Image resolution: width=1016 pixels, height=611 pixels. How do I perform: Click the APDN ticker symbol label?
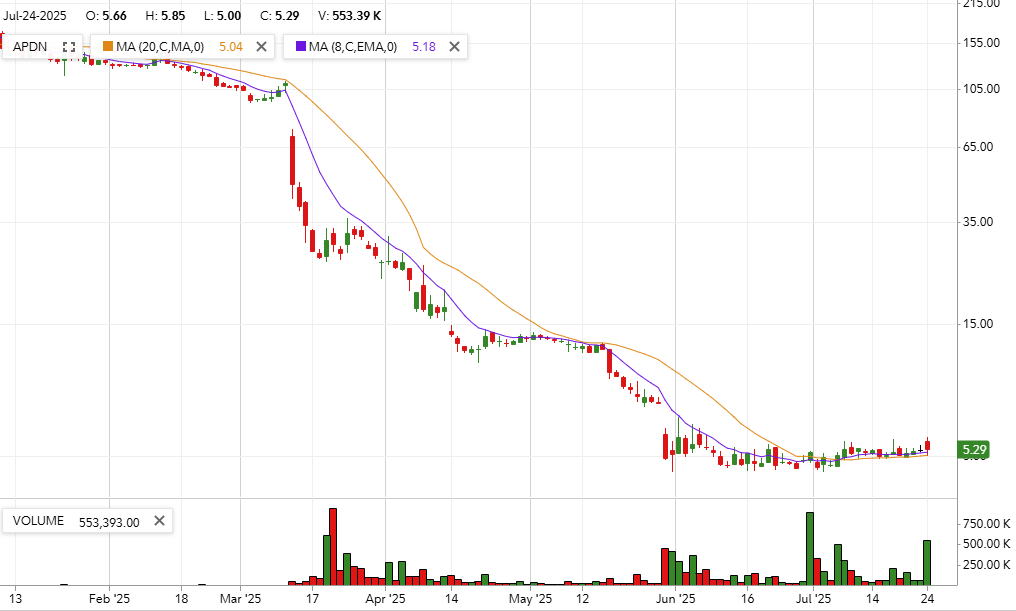point(30,47)
